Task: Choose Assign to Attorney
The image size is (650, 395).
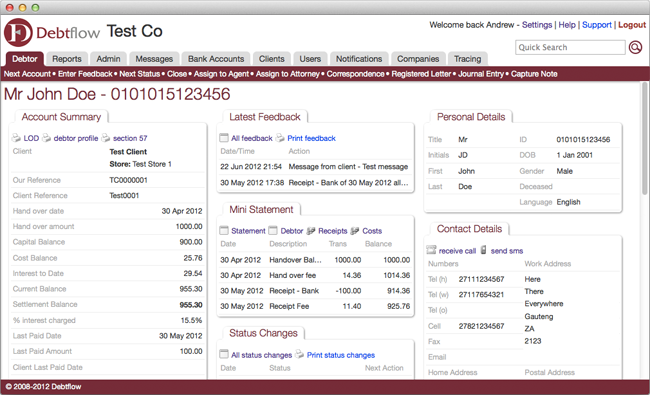Action: pyautogui.click(x=288, y=74)
